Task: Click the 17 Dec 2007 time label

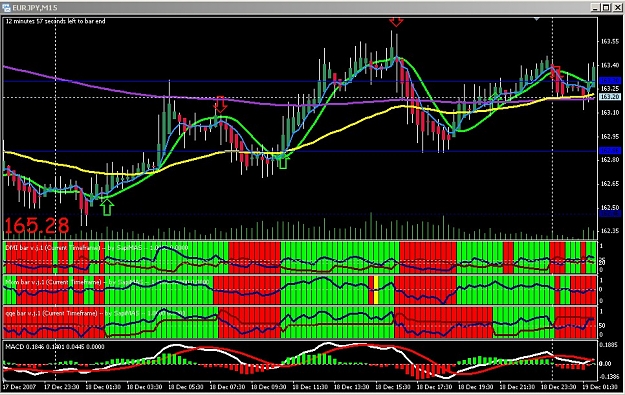Action: tap(20, 387)
